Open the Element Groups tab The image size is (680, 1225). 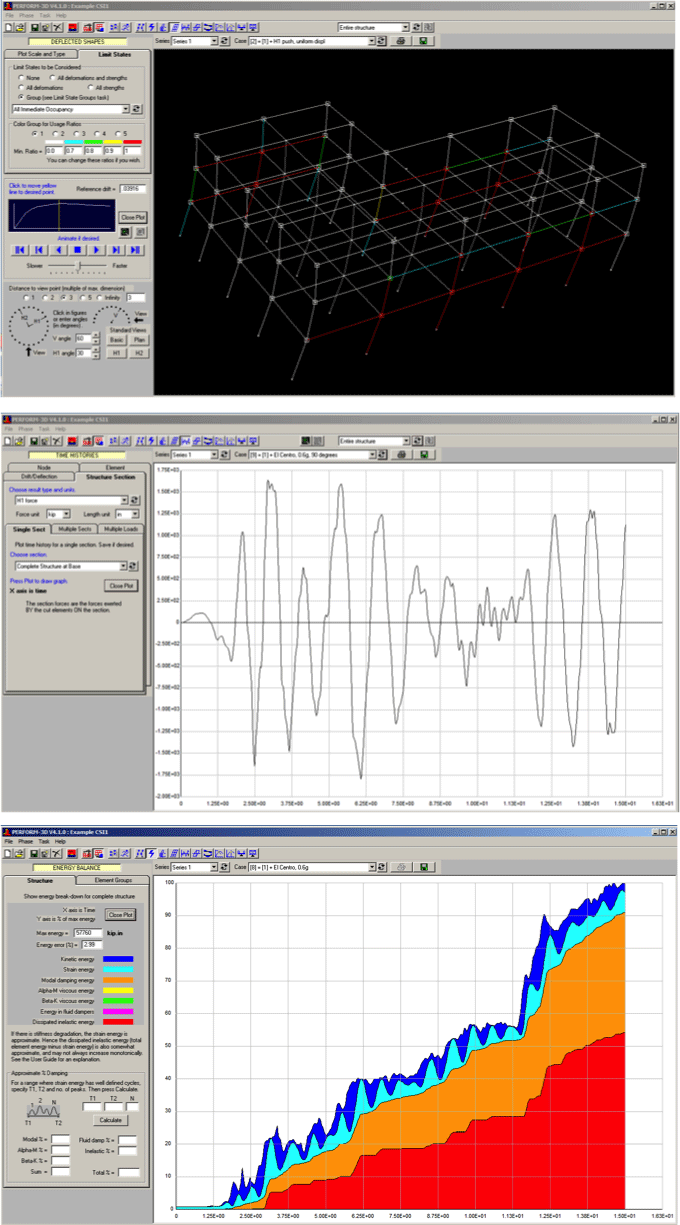pyautogui.click(x=113, y=878)
